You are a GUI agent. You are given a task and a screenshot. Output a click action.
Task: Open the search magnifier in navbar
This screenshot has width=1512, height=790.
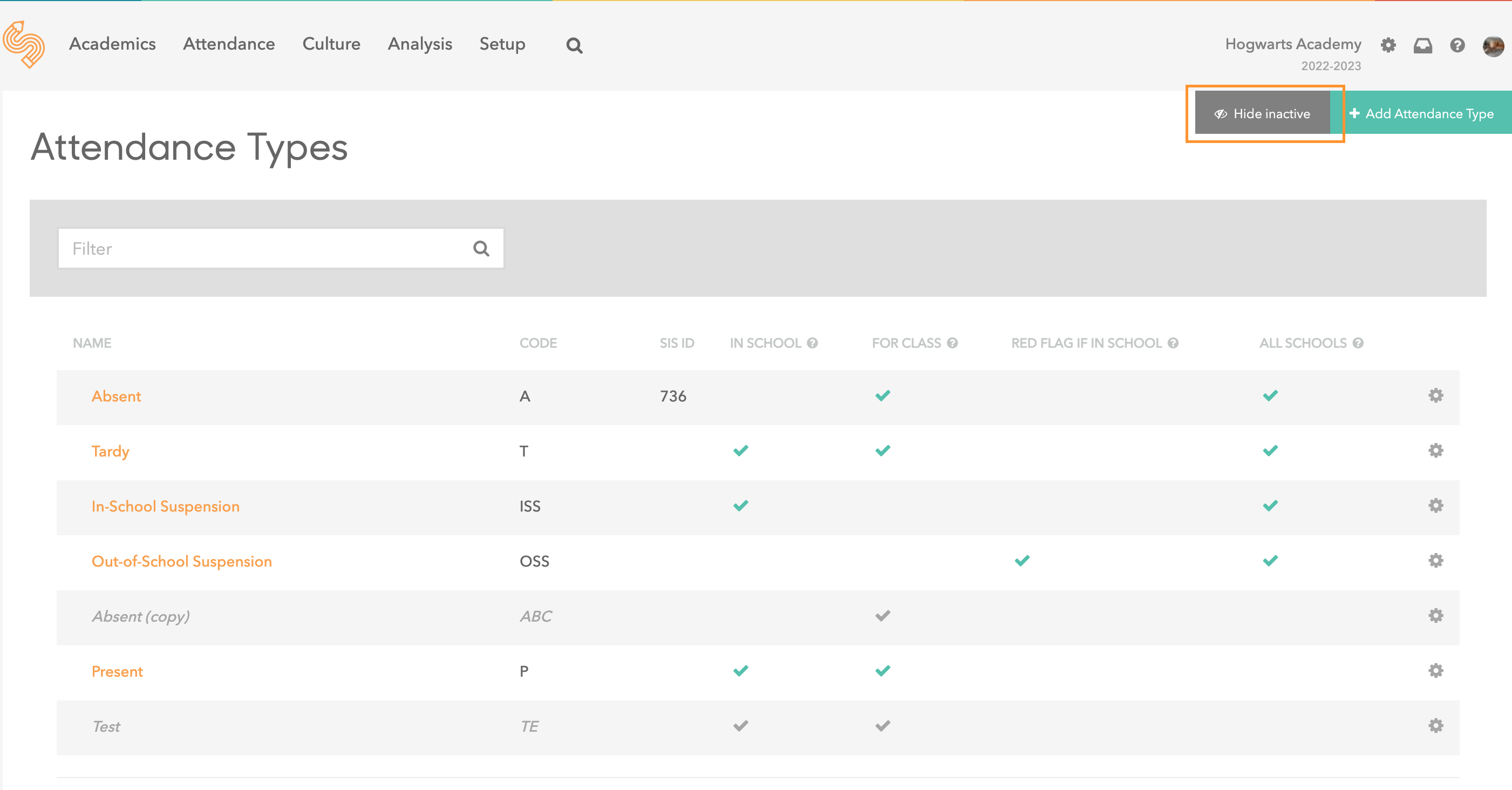[574, 45]
